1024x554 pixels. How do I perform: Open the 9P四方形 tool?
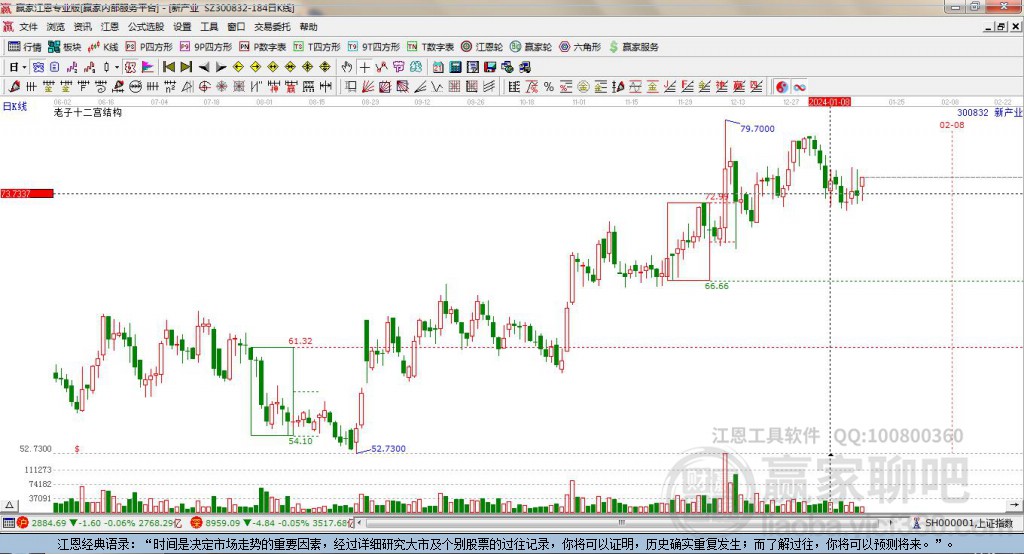206,46
